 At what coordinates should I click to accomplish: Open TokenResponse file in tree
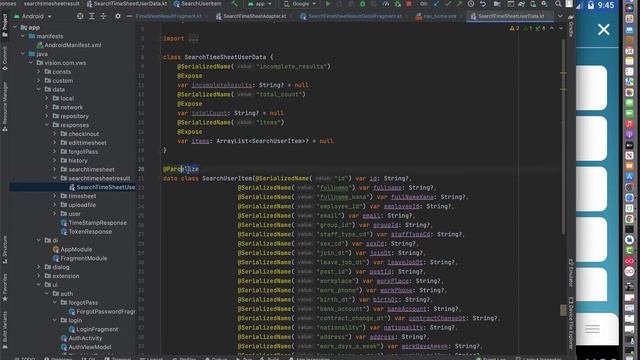86,232
